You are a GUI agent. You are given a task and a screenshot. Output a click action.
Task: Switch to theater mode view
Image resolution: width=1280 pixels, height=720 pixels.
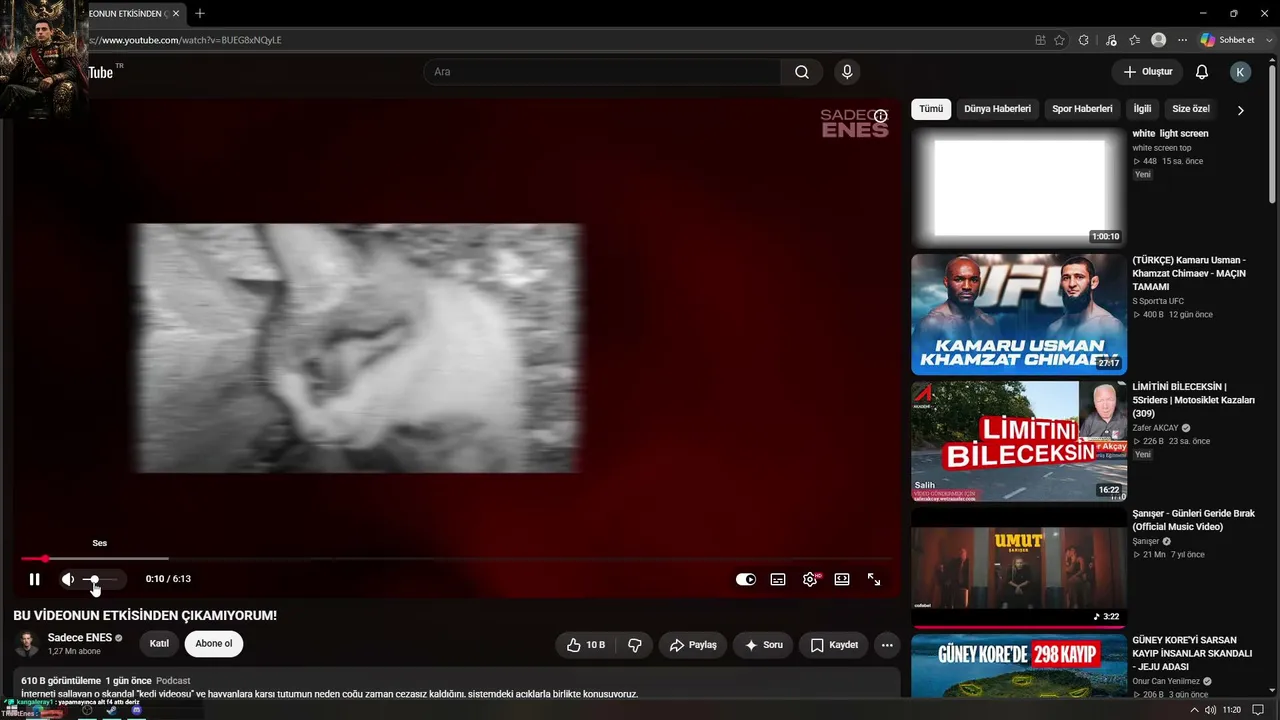tap(842, 579)
